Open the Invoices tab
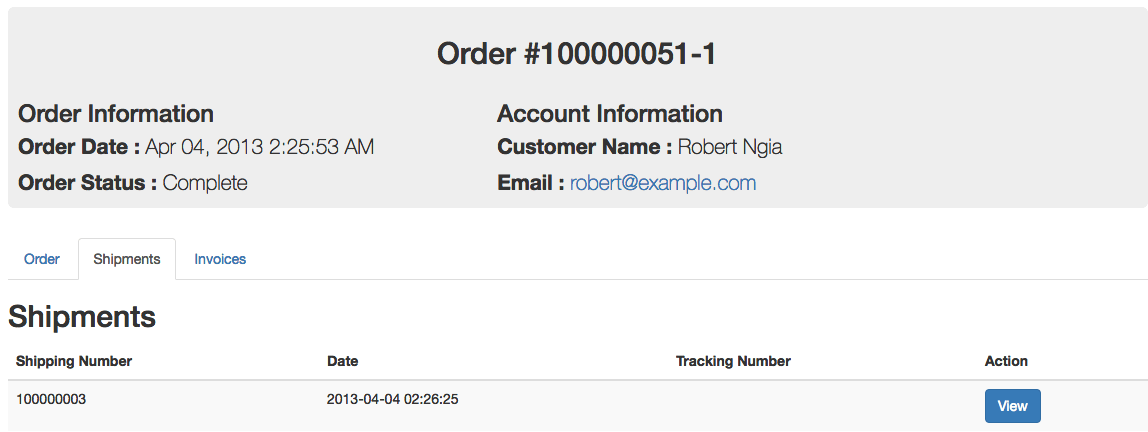 coord(220,259)
